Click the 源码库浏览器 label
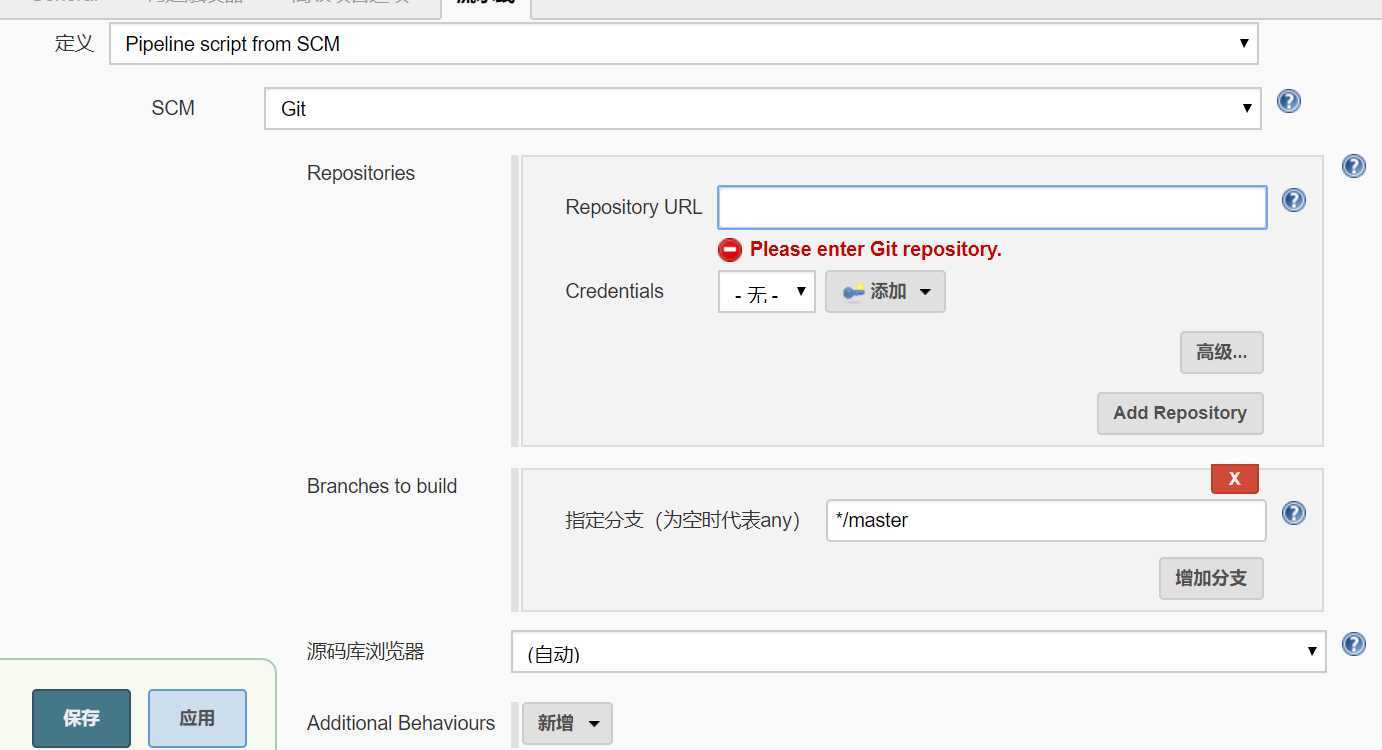Screen dimensions: 1382x750 pyautogui.click(x=366, y=652)
